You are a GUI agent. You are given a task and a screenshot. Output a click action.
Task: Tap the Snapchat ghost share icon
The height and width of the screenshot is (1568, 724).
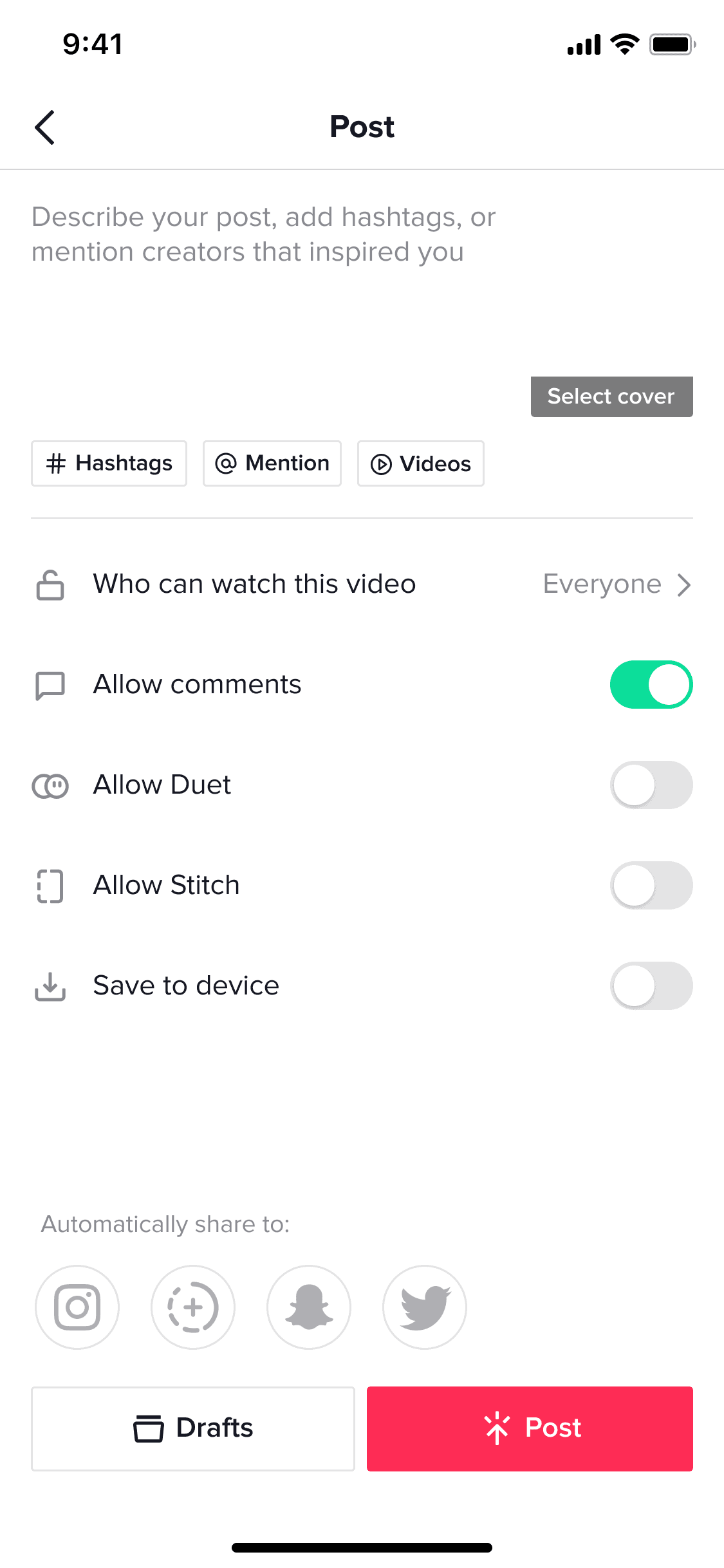pos(309,1307)
